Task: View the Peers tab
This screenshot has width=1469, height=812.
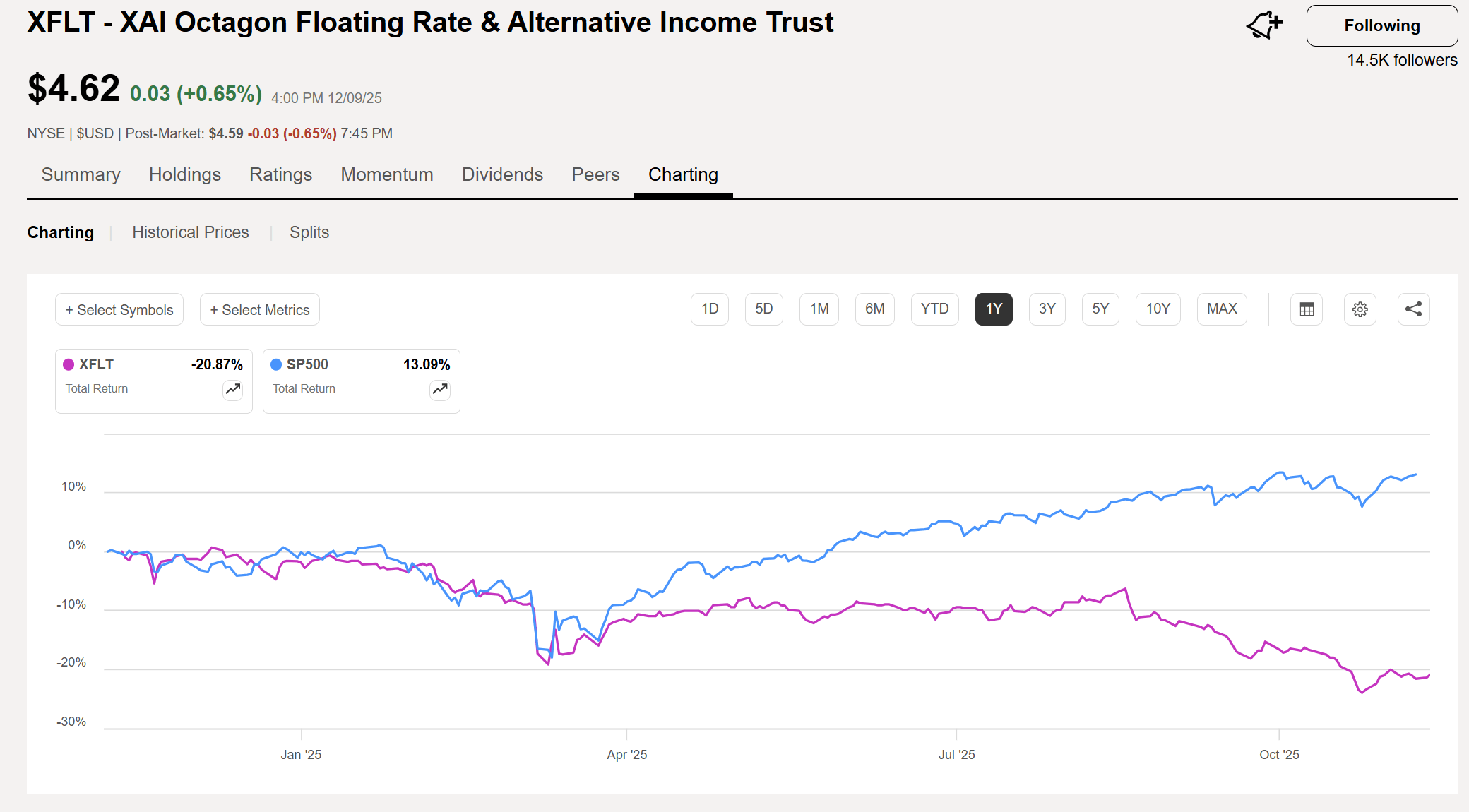Action: pyautogui.click(x=595, y=174)
